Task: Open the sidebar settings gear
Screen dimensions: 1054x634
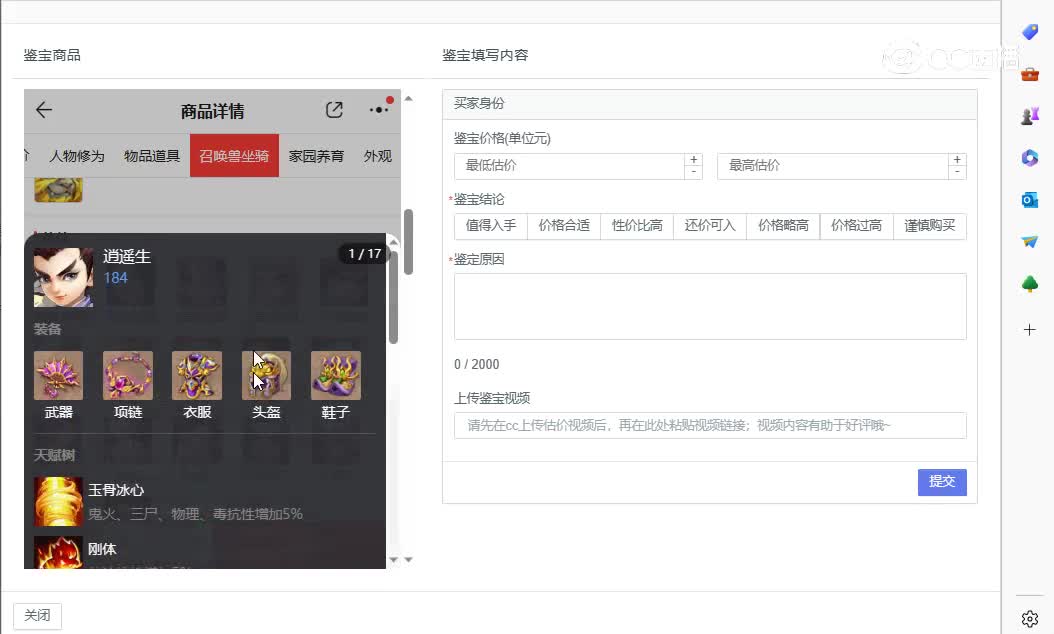Action: [1030, 619]
